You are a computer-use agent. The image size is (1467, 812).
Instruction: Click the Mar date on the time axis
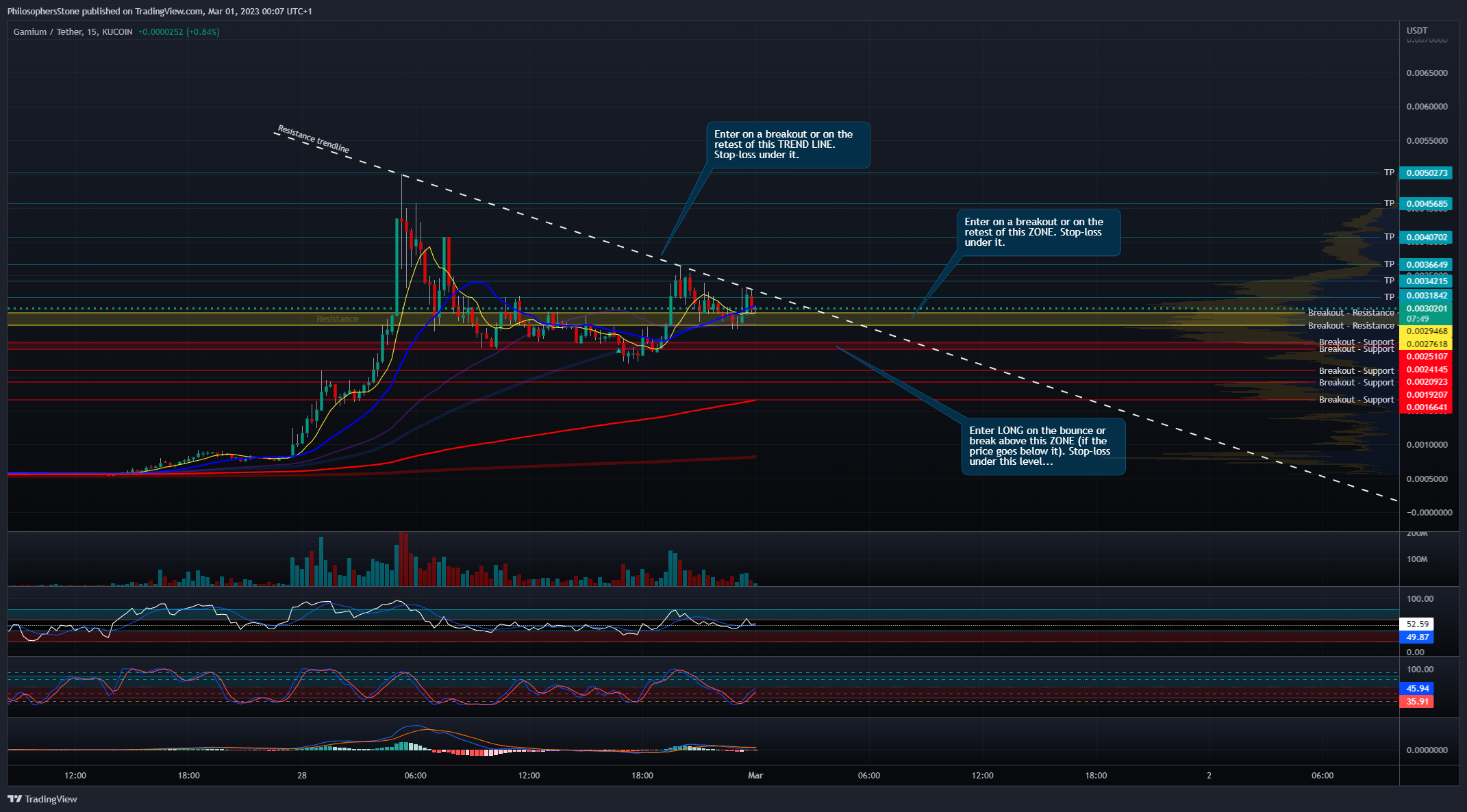[755, 776]
